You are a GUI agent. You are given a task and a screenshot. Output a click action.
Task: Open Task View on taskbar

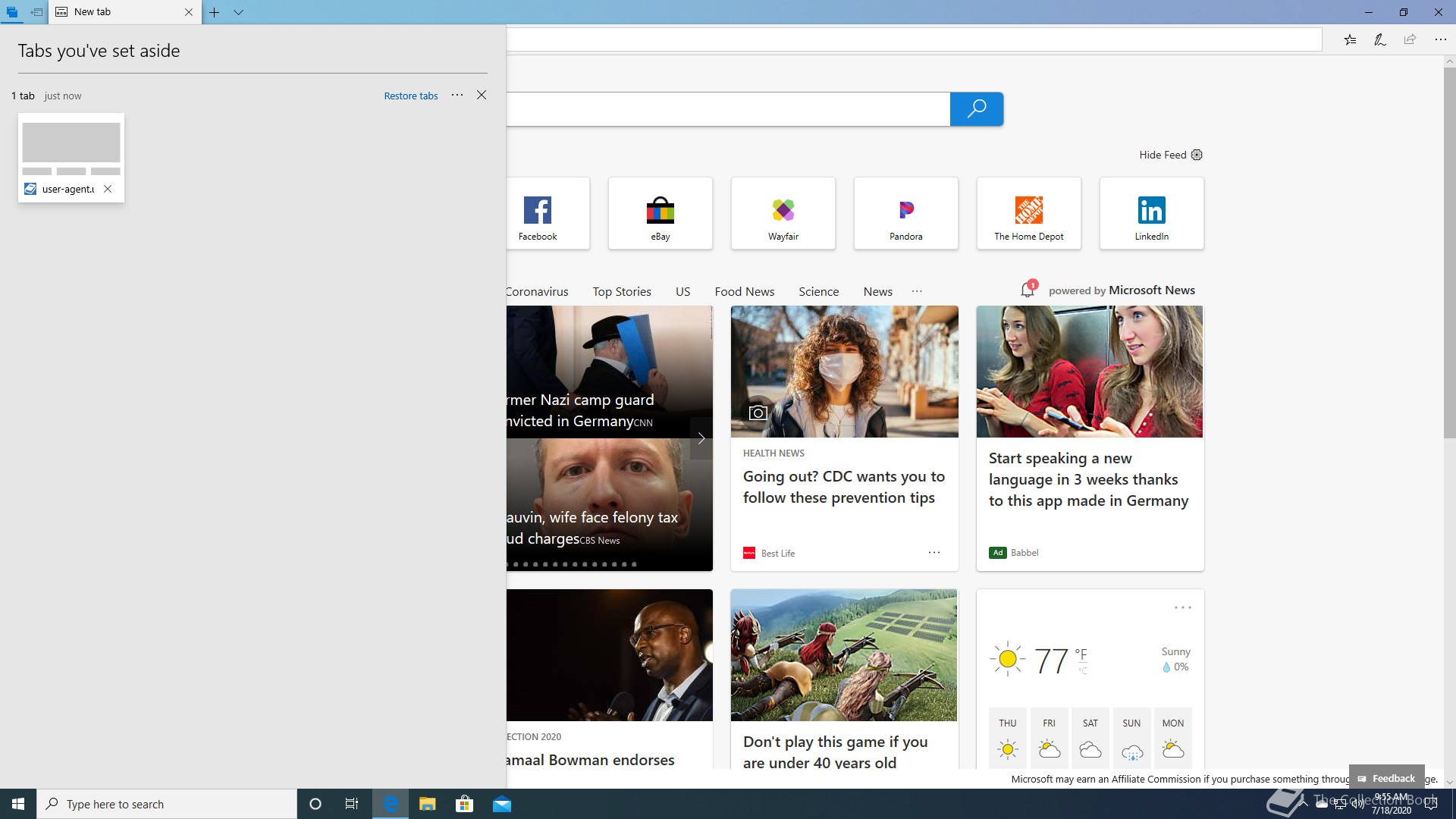352,804
